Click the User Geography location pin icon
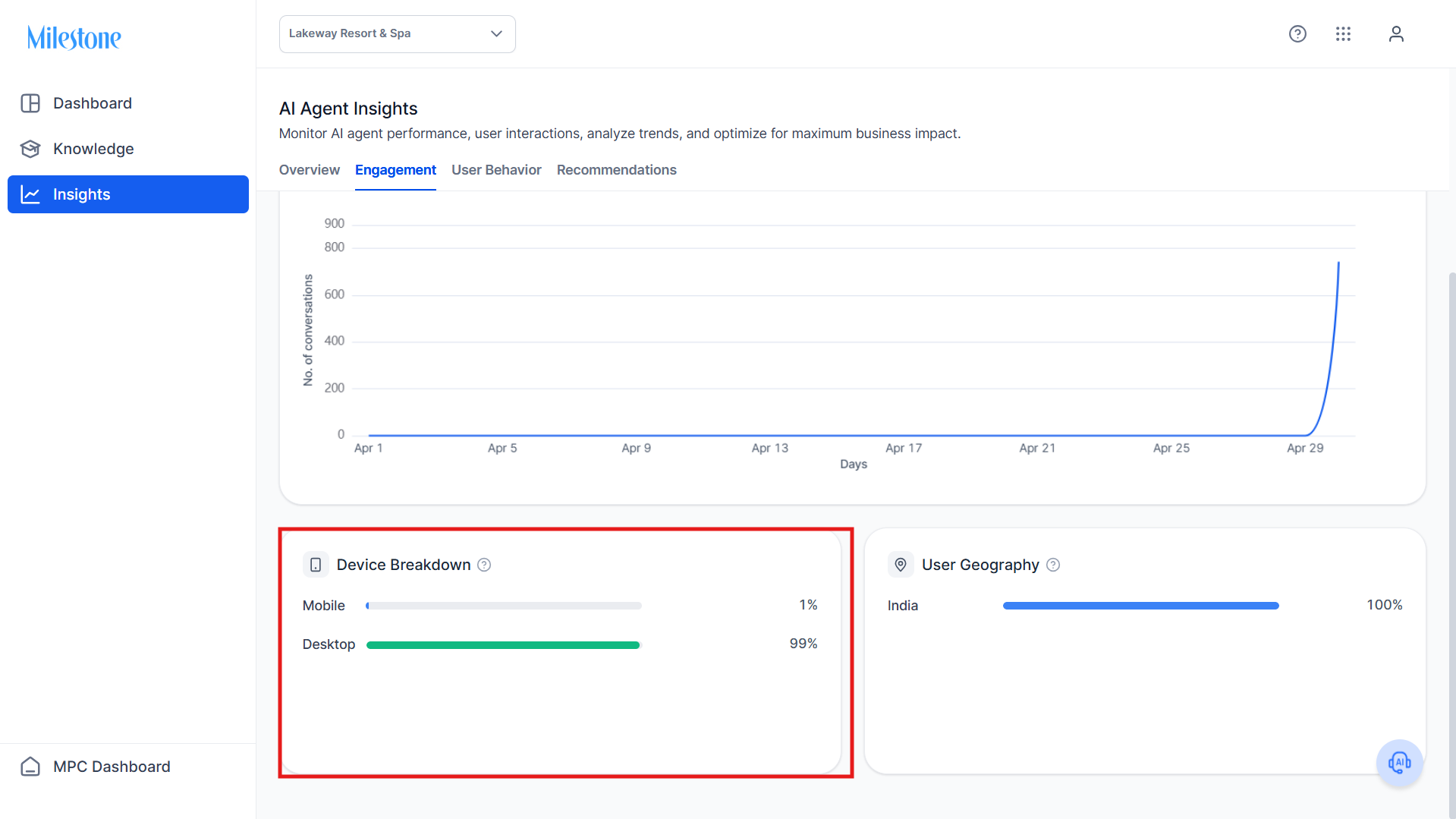The image size is (1456, 819). point(901,565)
